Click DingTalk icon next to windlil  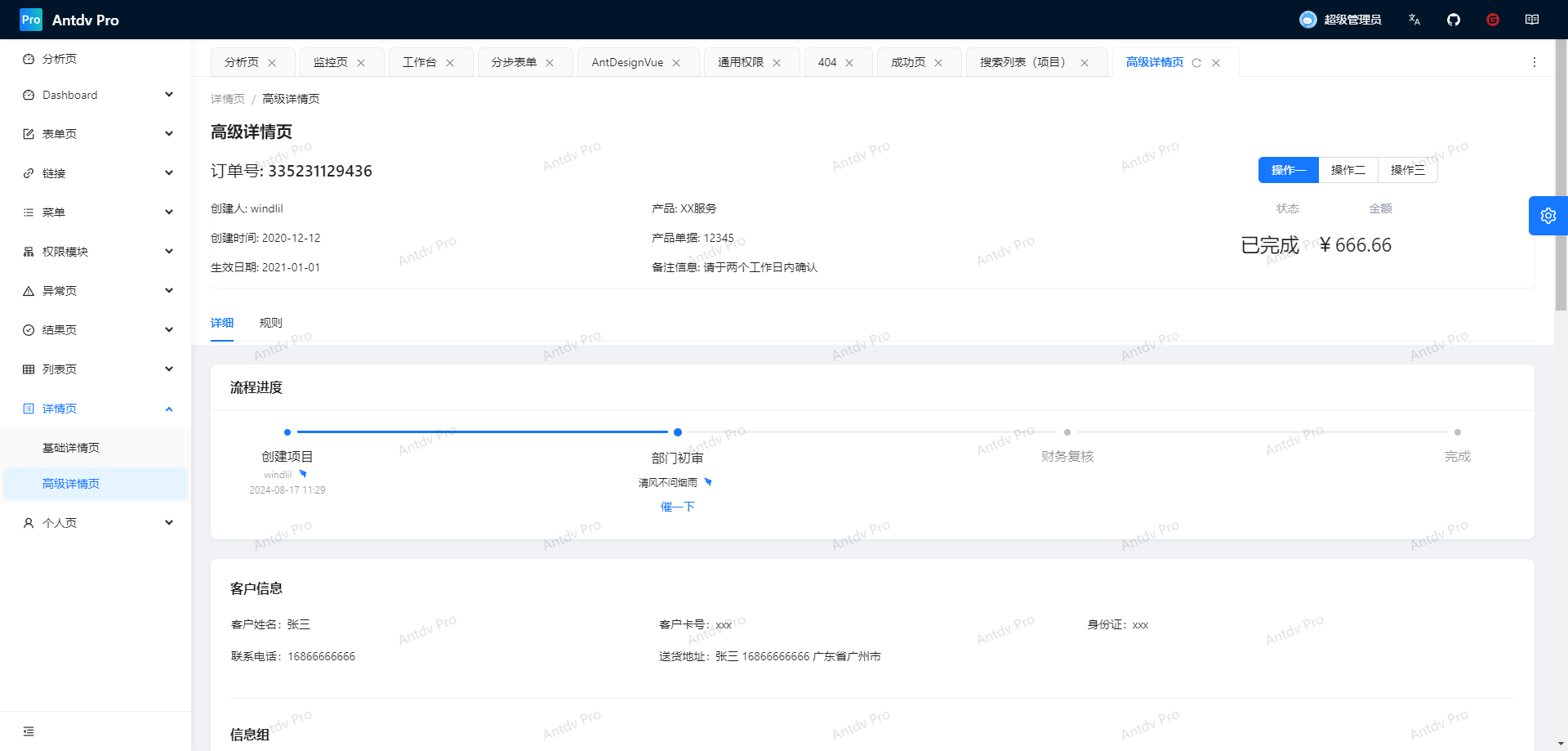point(303,474)
